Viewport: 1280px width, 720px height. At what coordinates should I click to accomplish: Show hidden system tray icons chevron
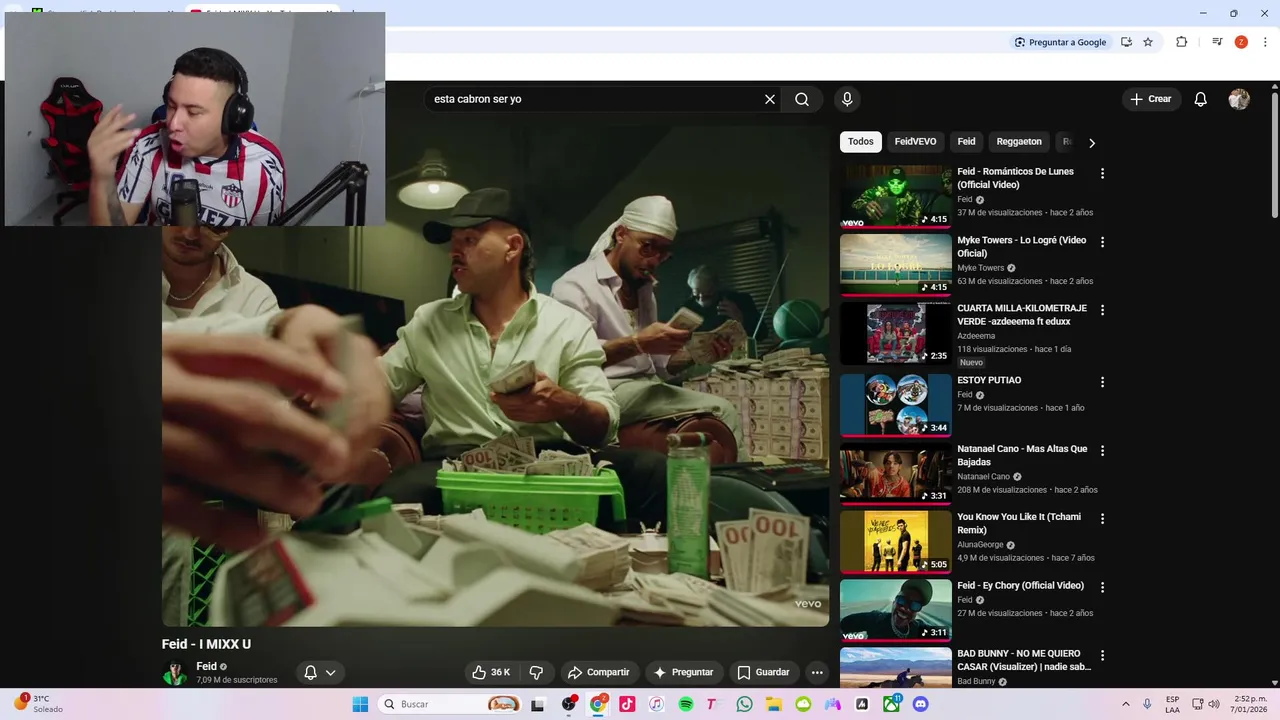click(x=1125, y=704)
